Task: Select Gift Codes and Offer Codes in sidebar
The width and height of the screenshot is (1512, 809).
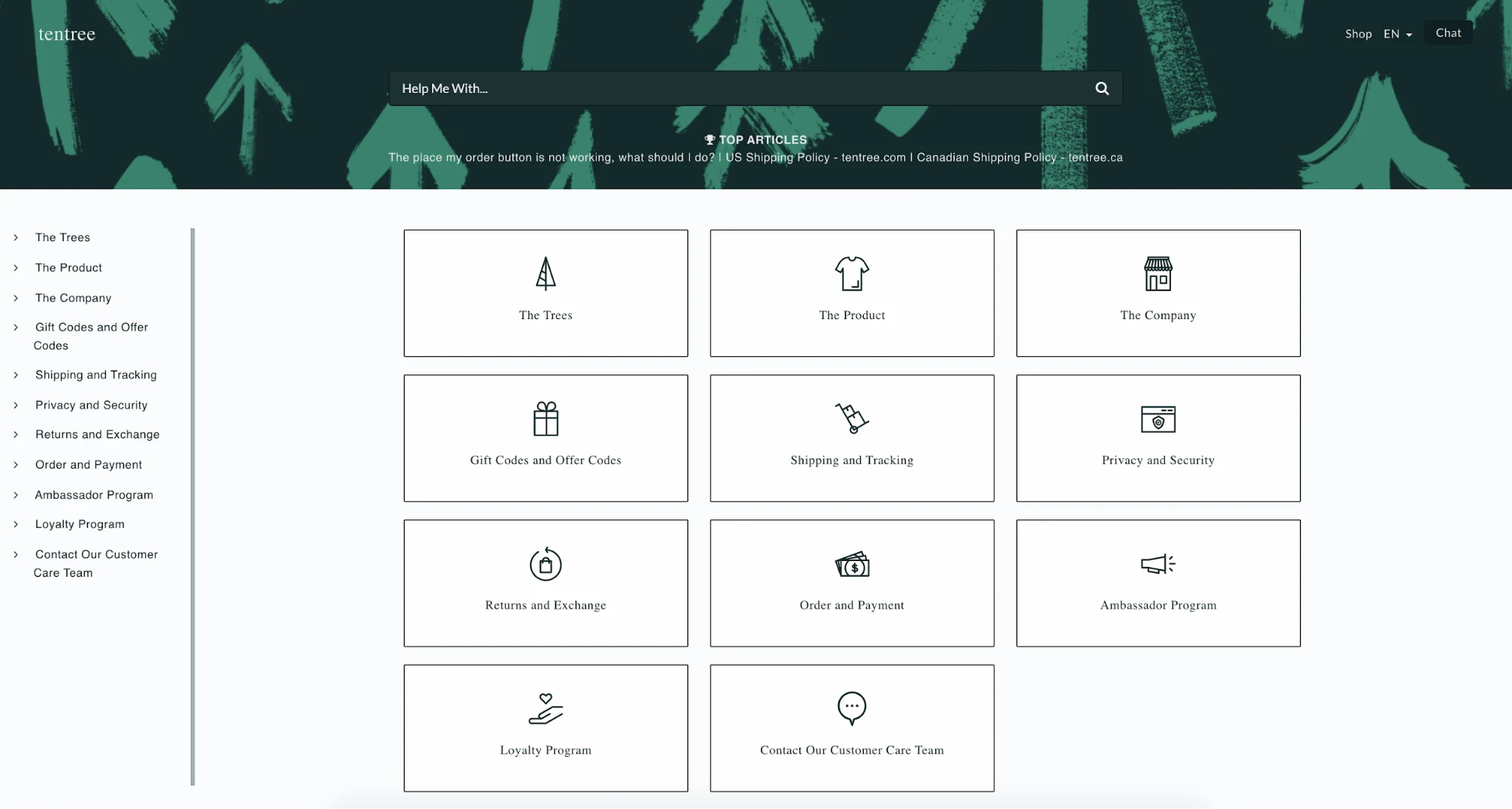Action: pyautogui.click(x=91, y=336)
